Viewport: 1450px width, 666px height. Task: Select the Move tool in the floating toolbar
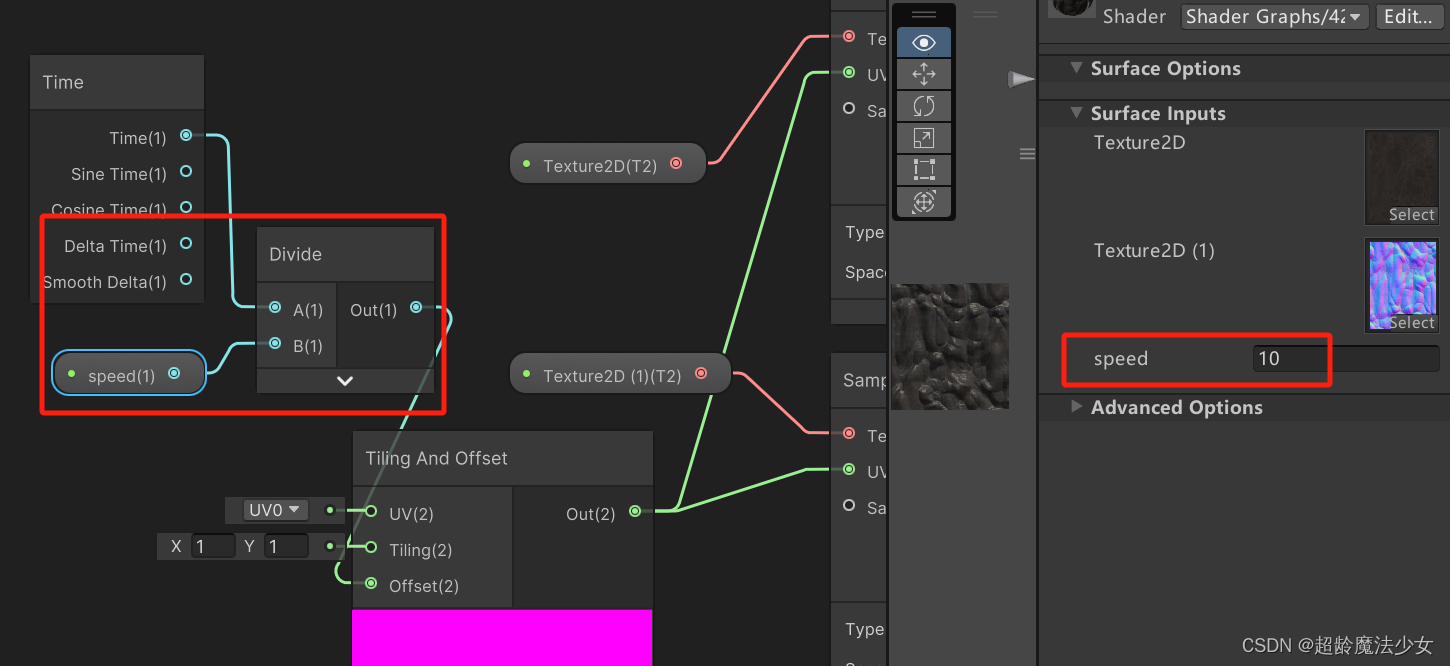pyautogui.click(x=922, y=73)
